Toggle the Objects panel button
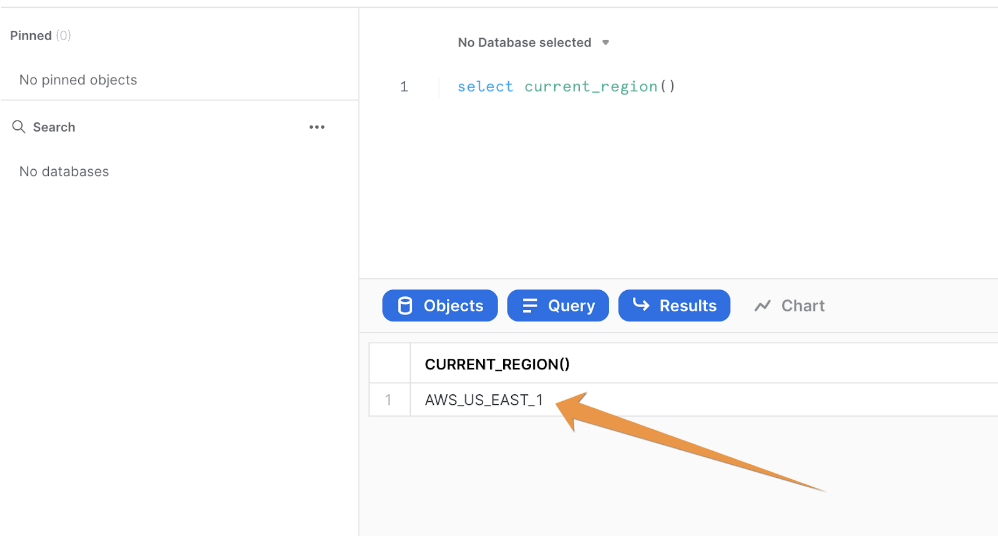 pyautogui.click(x=440, y=306)
